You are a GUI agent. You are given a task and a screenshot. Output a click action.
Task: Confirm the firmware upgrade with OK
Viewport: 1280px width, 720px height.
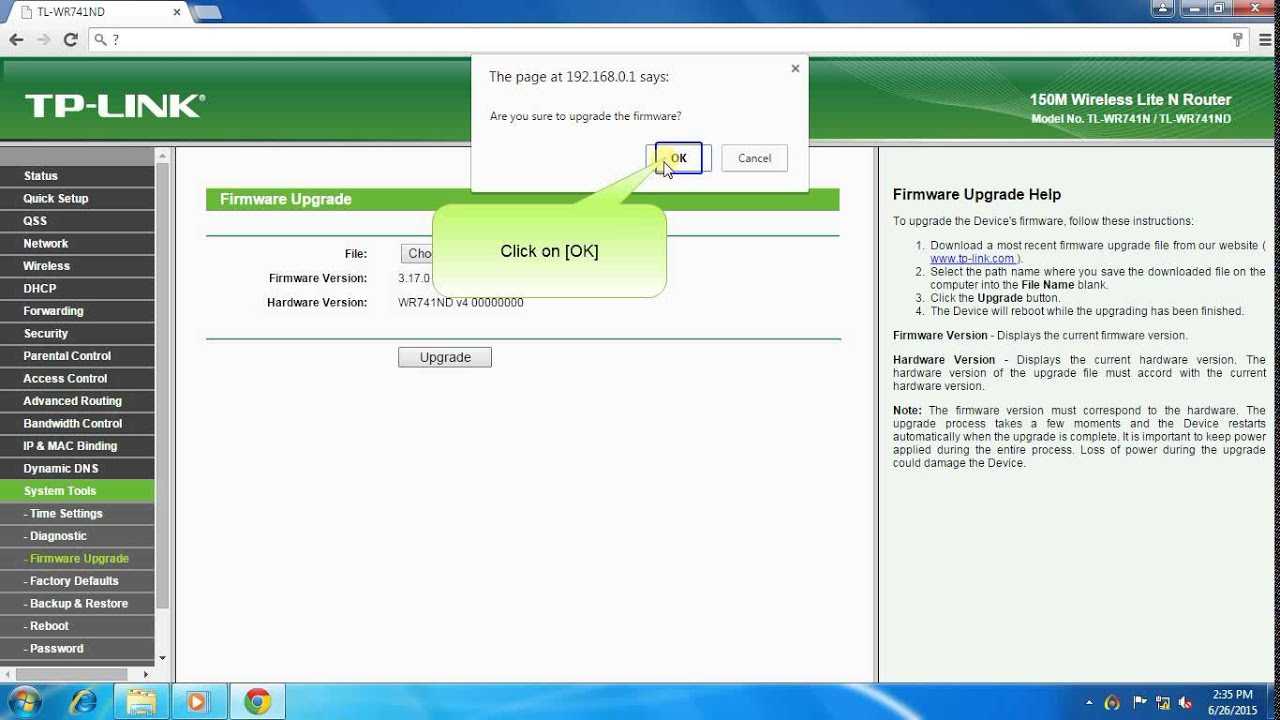679,158
